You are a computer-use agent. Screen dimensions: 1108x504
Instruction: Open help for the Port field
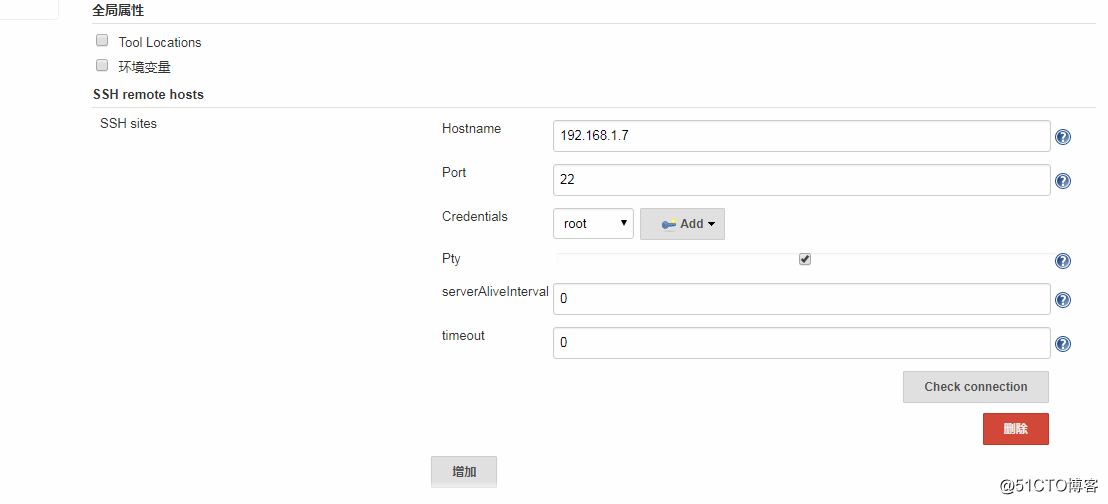click(x=1062, y=181)
